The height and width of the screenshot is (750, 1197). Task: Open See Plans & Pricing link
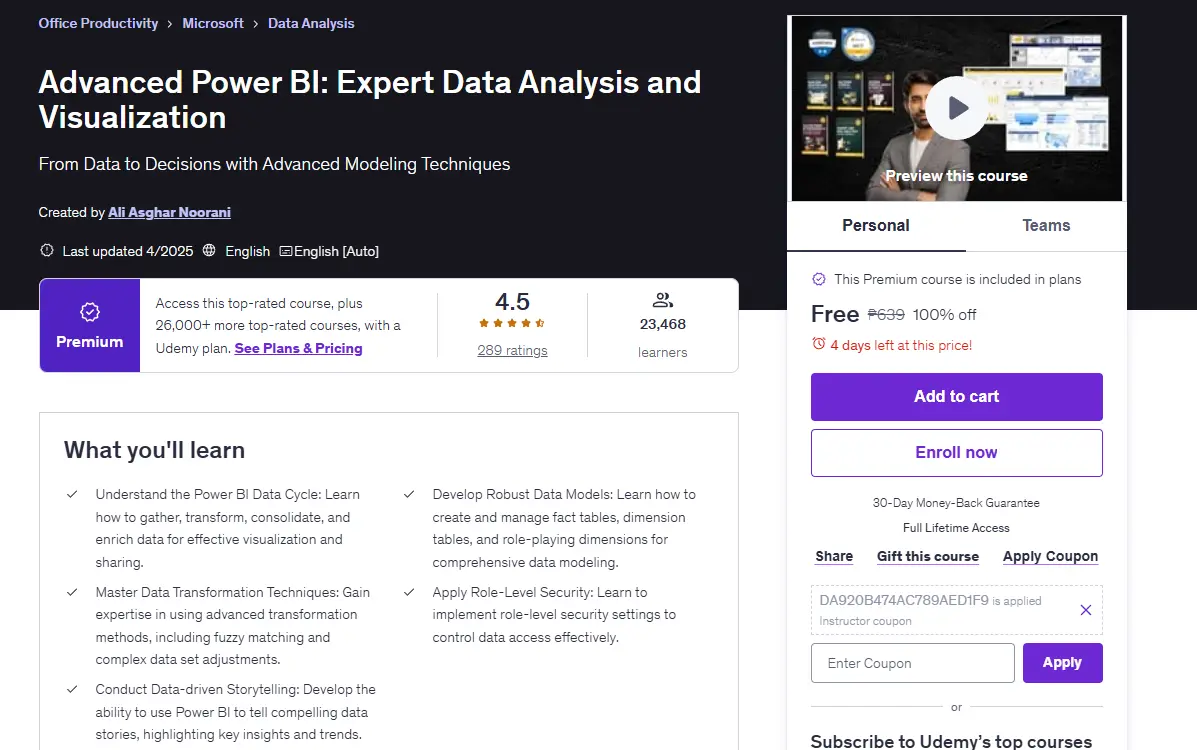298,348
